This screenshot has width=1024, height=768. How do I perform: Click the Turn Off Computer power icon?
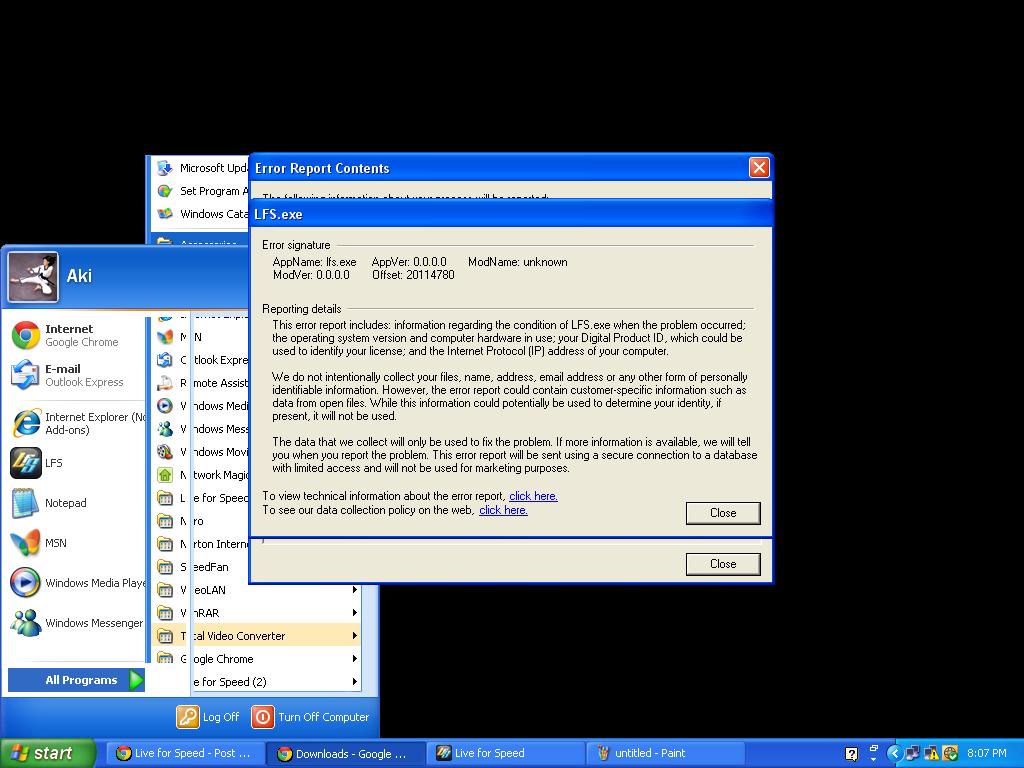tap(263, 716)
